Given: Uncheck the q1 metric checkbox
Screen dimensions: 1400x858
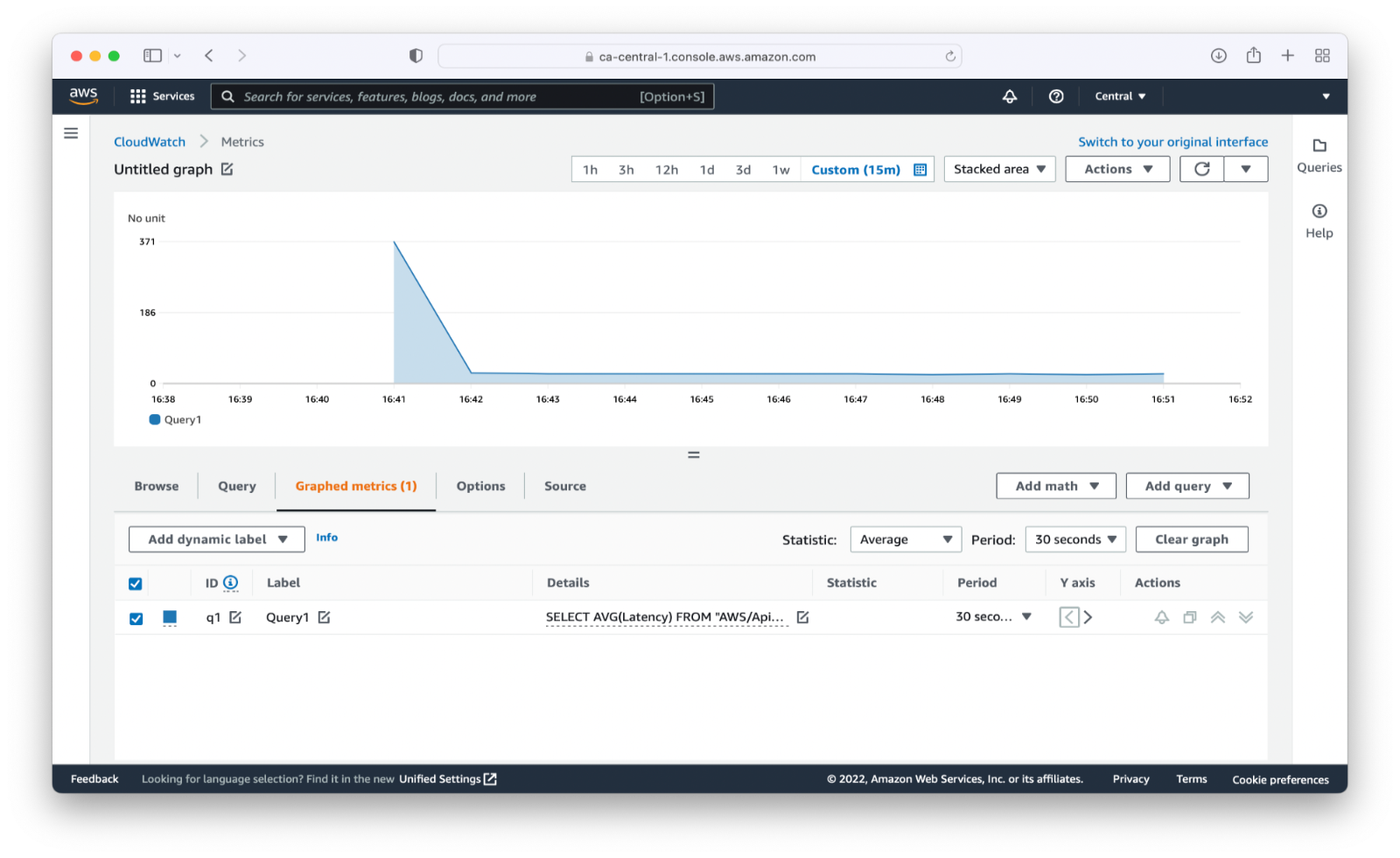Looking at the screenshot, I should pyautogui.click(x=136, y=618).
